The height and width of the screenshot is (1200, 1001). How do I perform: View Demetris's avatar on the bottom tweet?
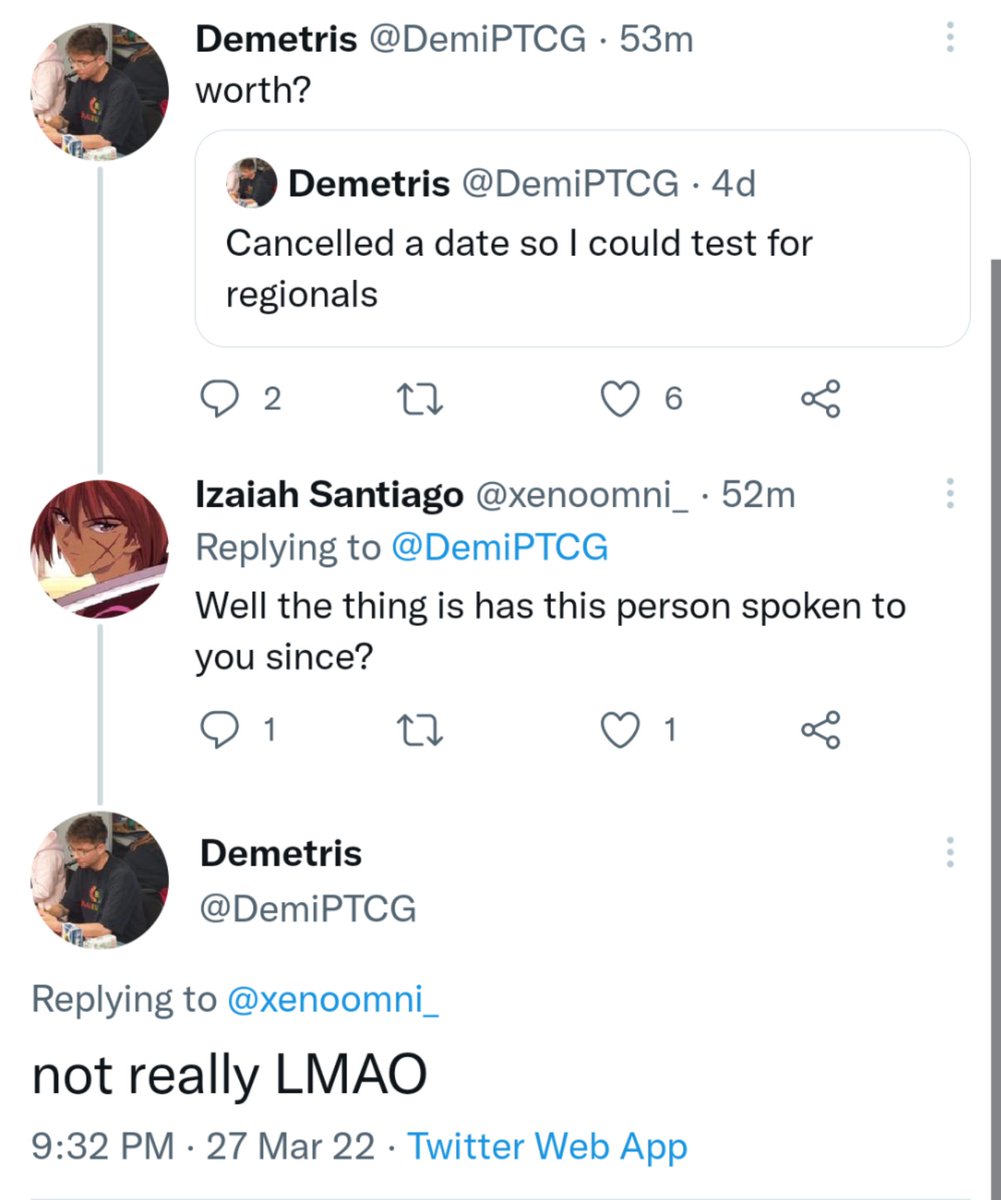(x=100, y=880)
